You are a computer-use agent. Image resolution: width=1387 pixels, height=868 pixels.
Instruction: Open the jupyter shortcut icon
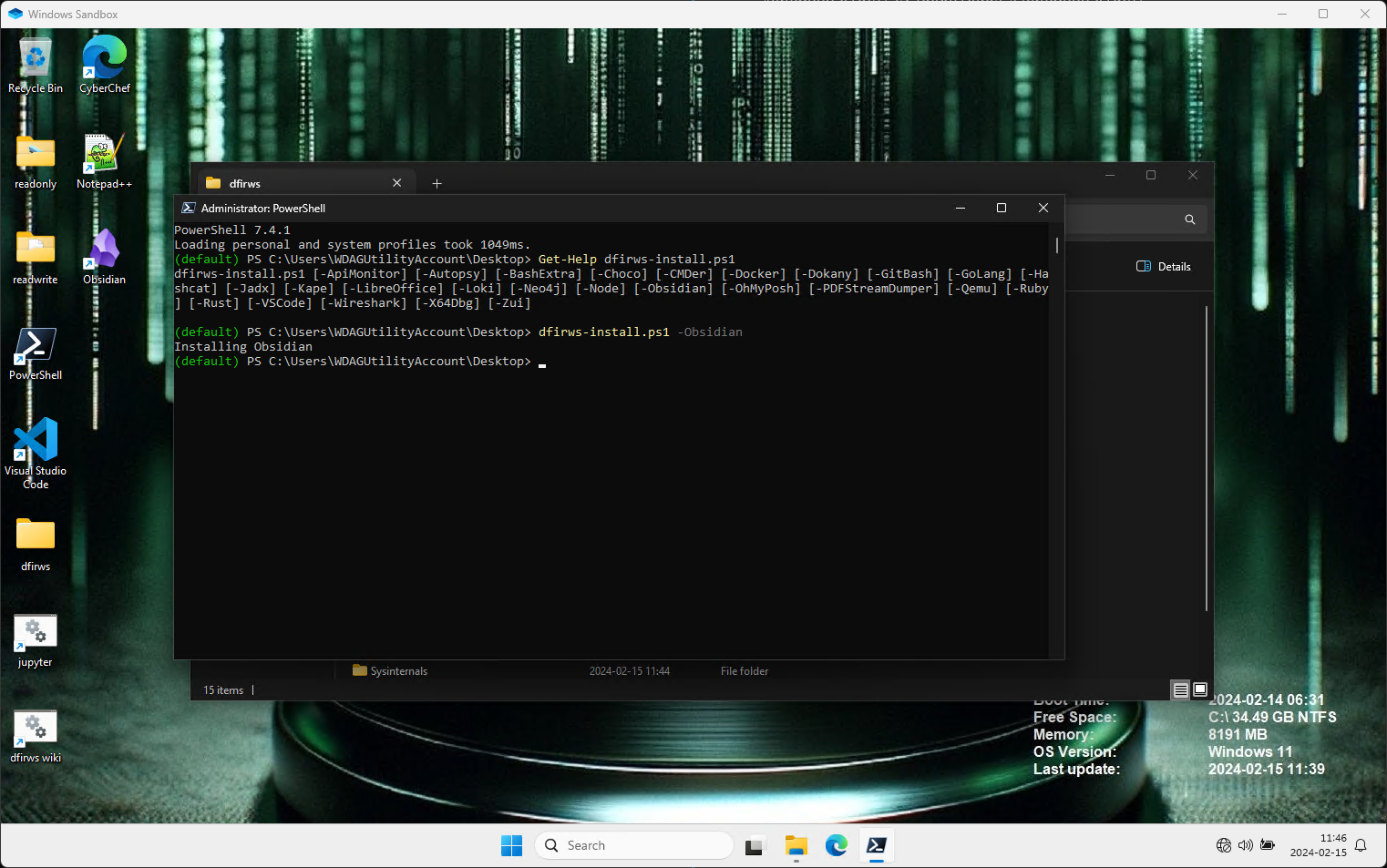36,633
